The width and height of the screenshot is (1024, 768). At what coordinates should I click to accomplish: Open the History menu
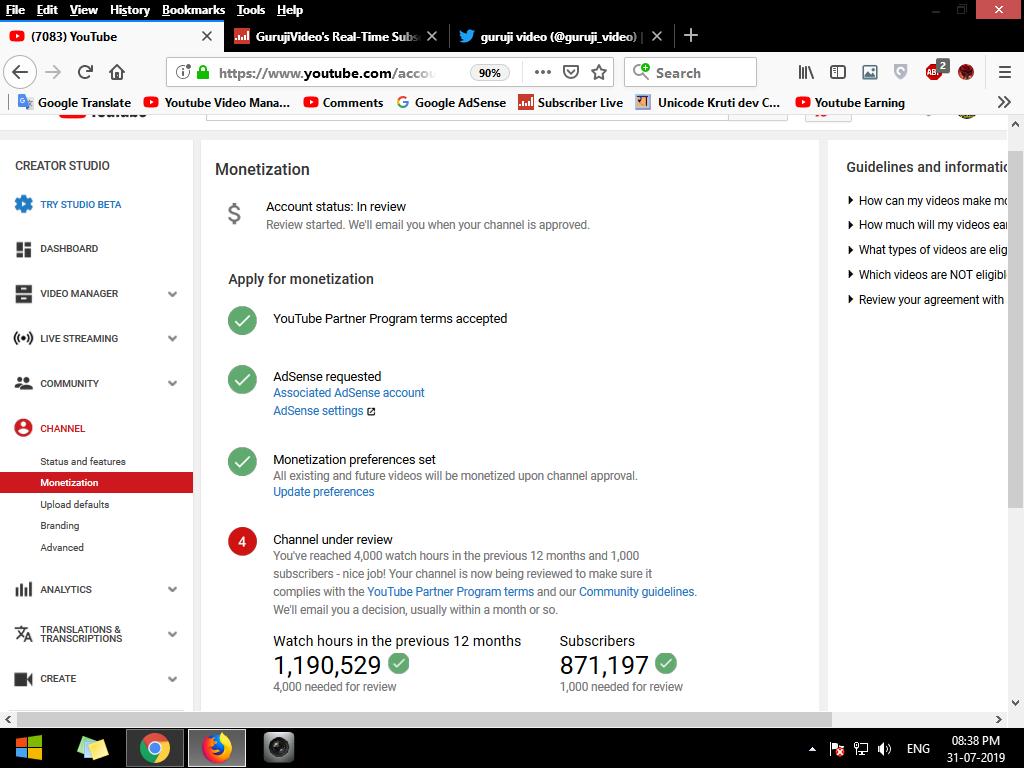[129, 10]
